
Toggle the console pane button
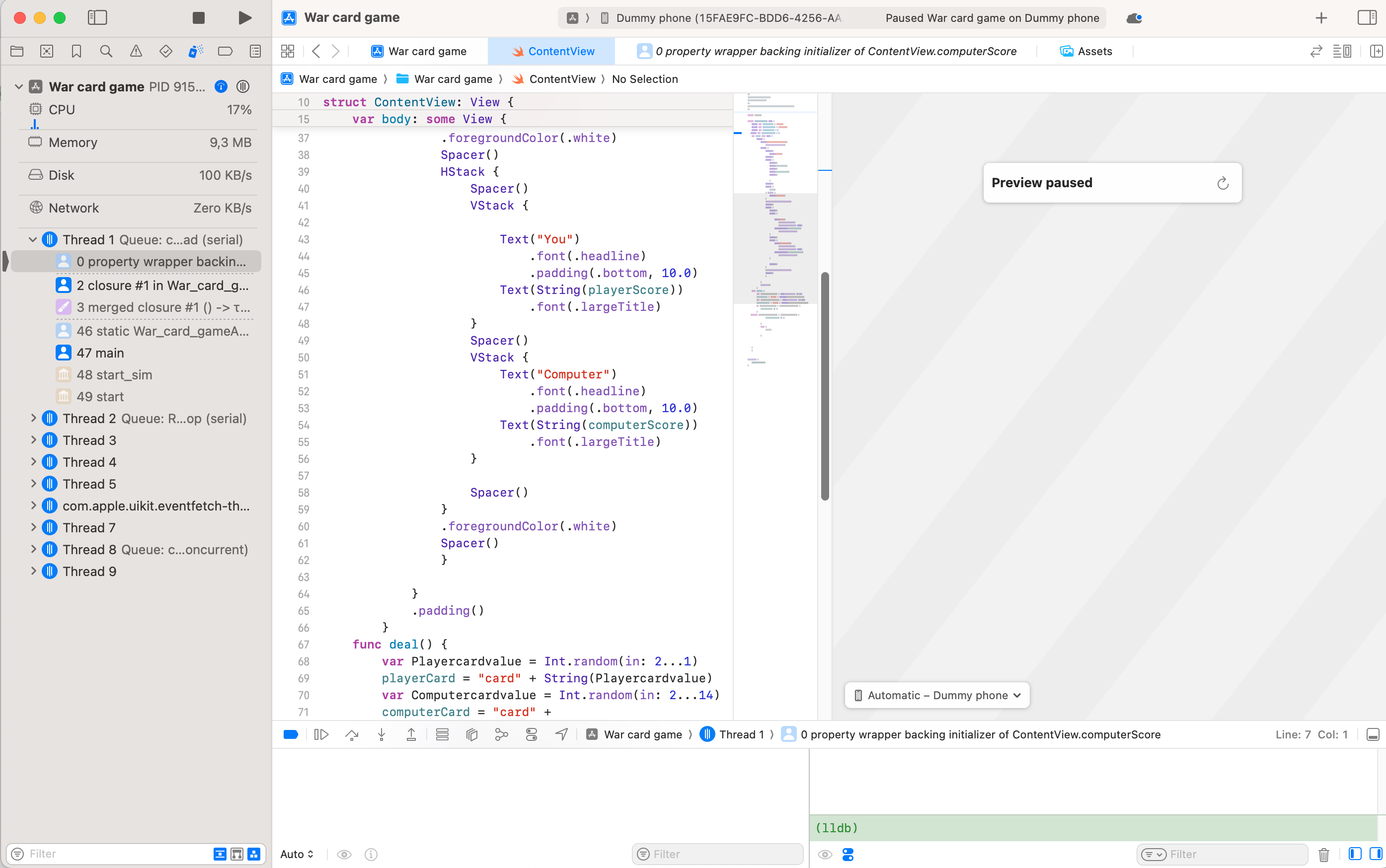pos(1376,854)
